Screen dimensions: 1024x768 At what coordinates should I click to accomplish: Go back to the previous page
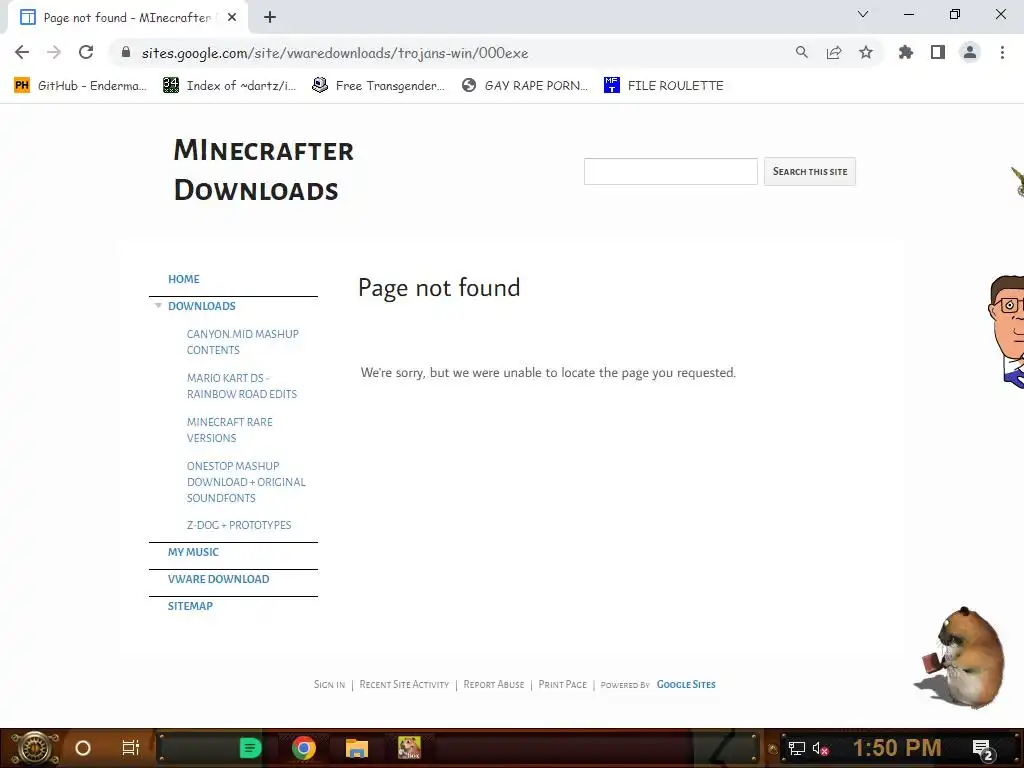tap(22, 52)
